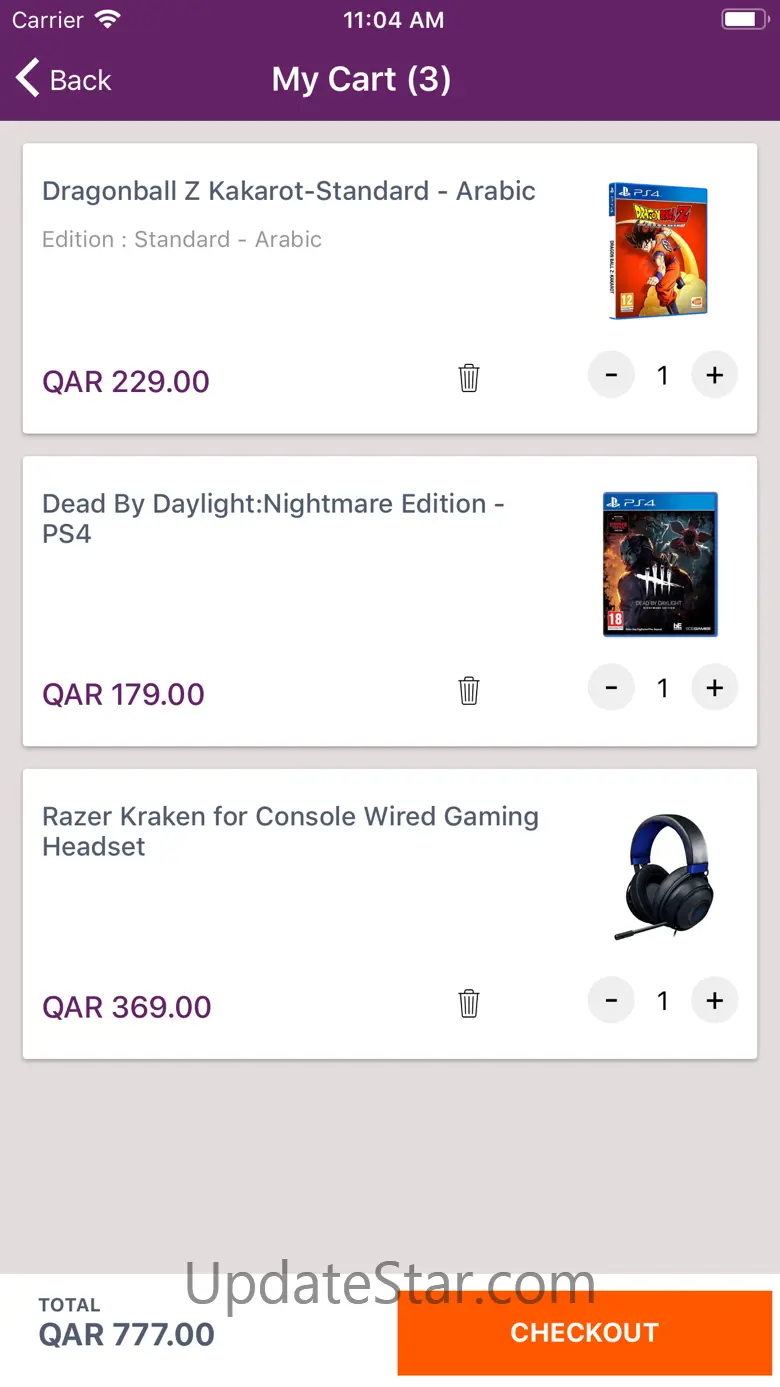Reduce Dead By Daylight quantity

pyautogui.click(x=611, y=688)
